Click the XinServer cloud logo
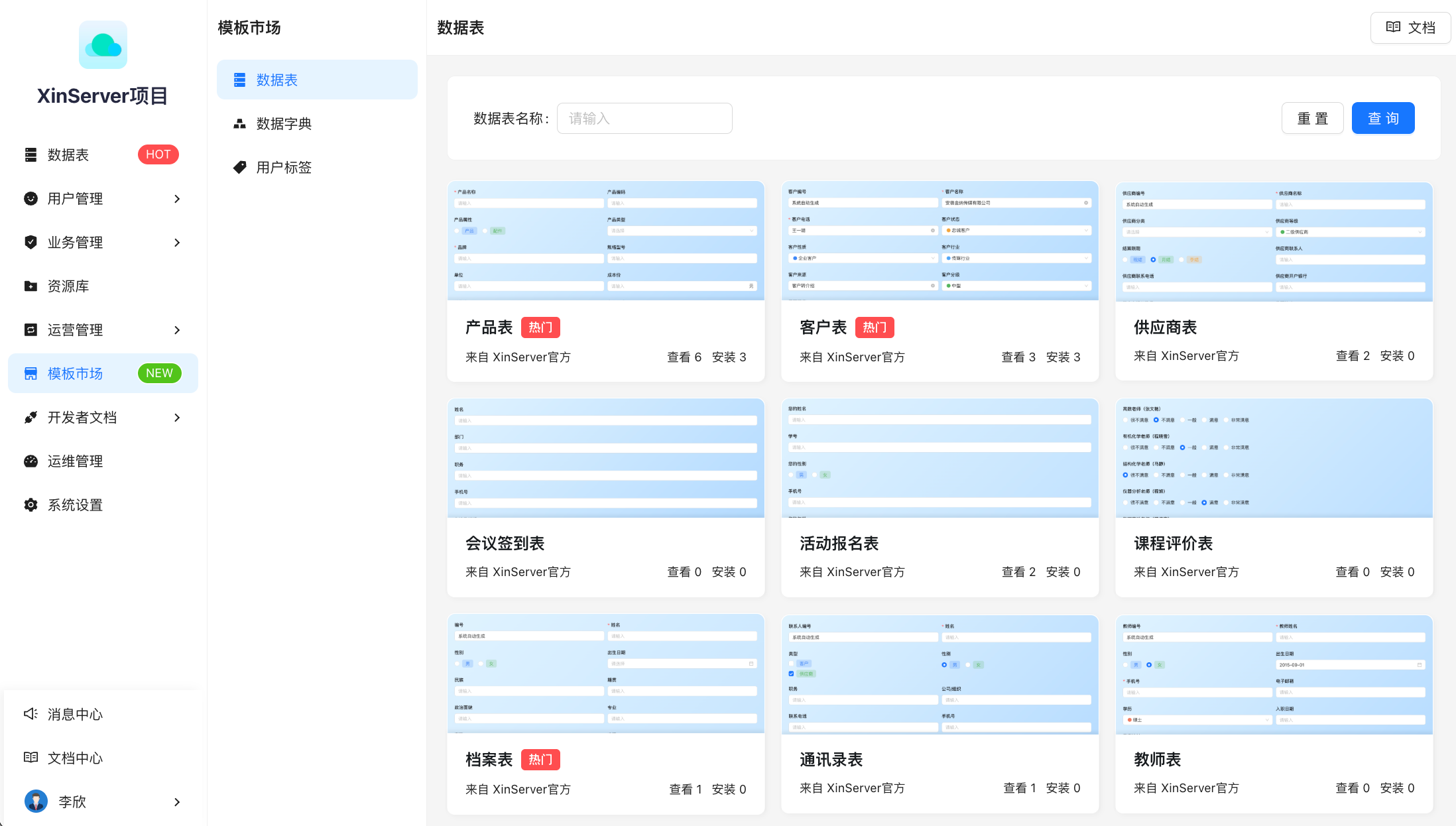Screen dimensions: 1456x826 tap(103, 45)
